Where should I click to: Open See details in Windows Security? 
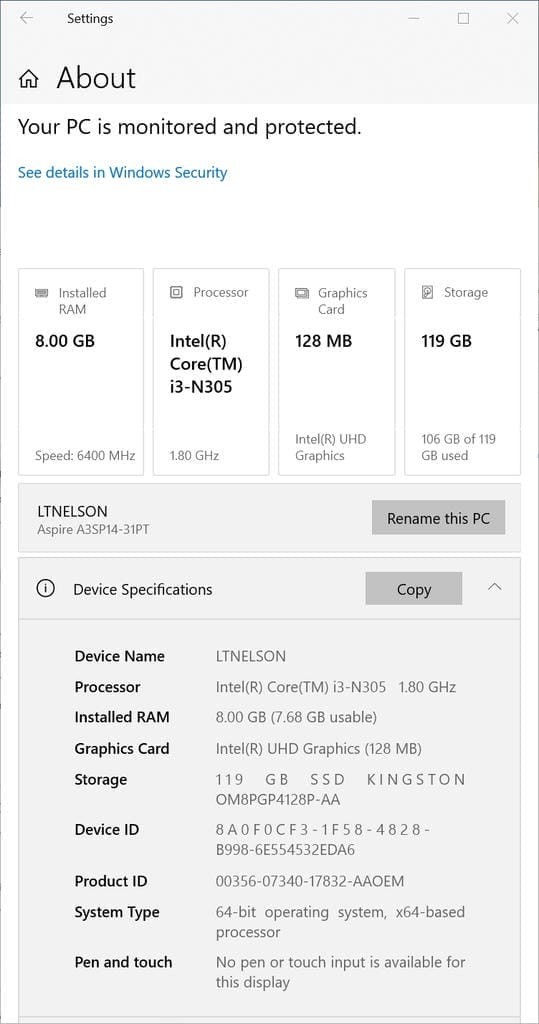pyautogui.click(x=122, y=172)
